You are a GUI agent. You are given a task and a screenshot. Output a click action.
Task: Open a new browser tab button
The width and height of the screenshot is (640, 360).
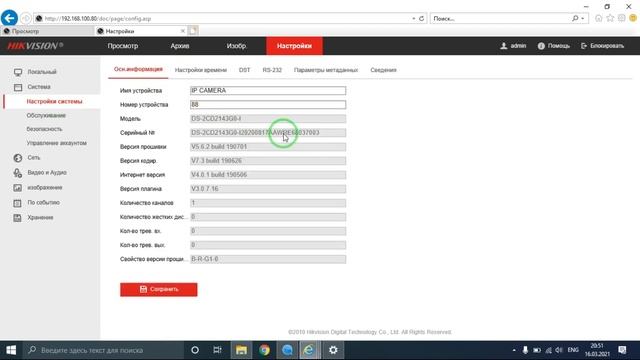[193, 31]
